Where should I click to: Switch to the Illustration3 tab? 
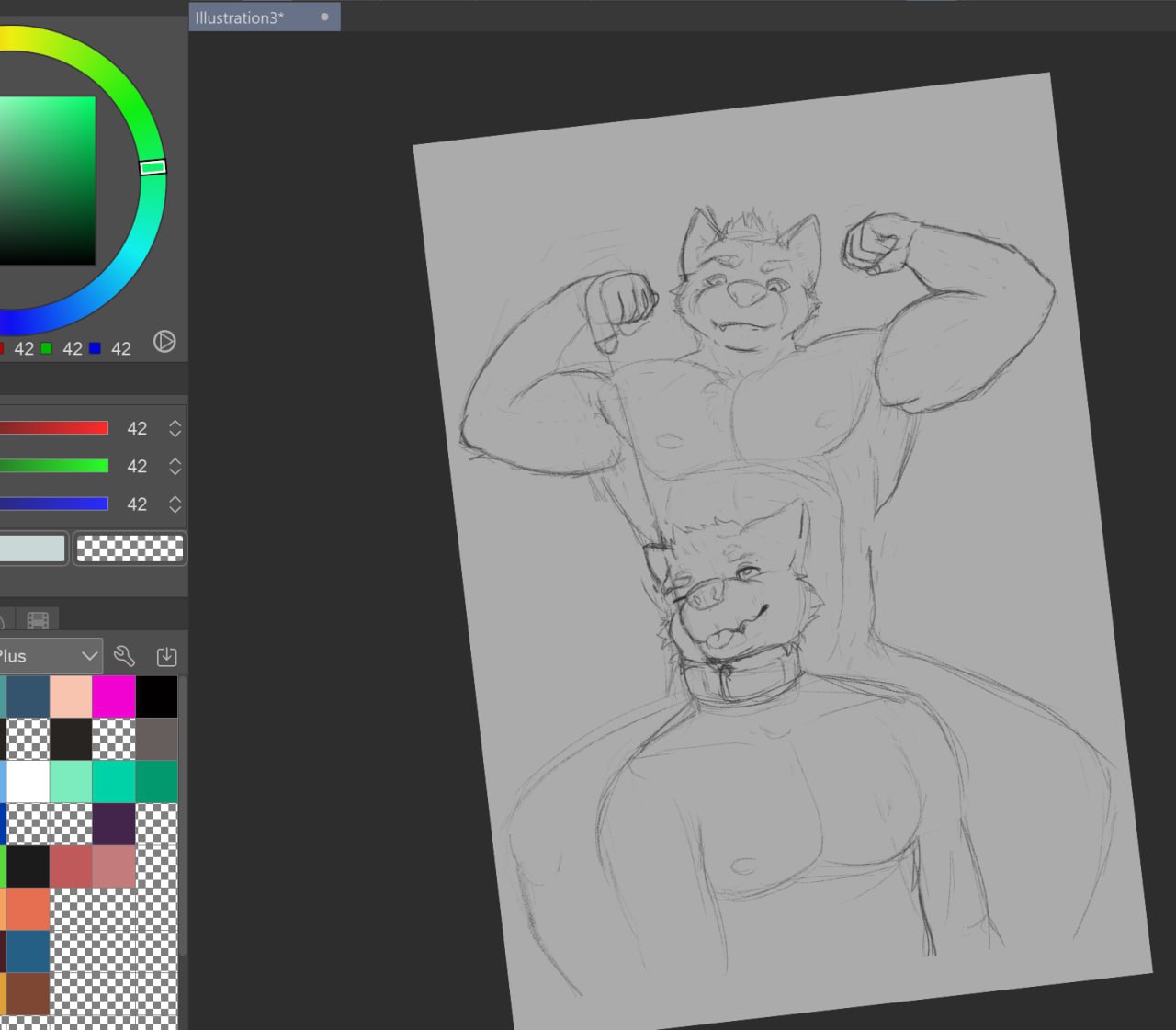241,17
